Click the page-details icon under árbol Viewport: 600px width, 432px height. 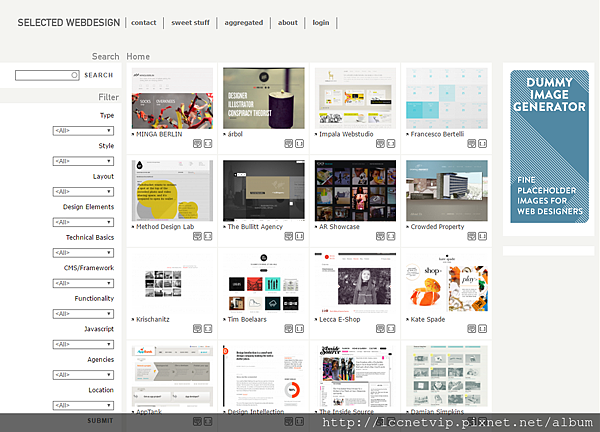pos(289,143)
